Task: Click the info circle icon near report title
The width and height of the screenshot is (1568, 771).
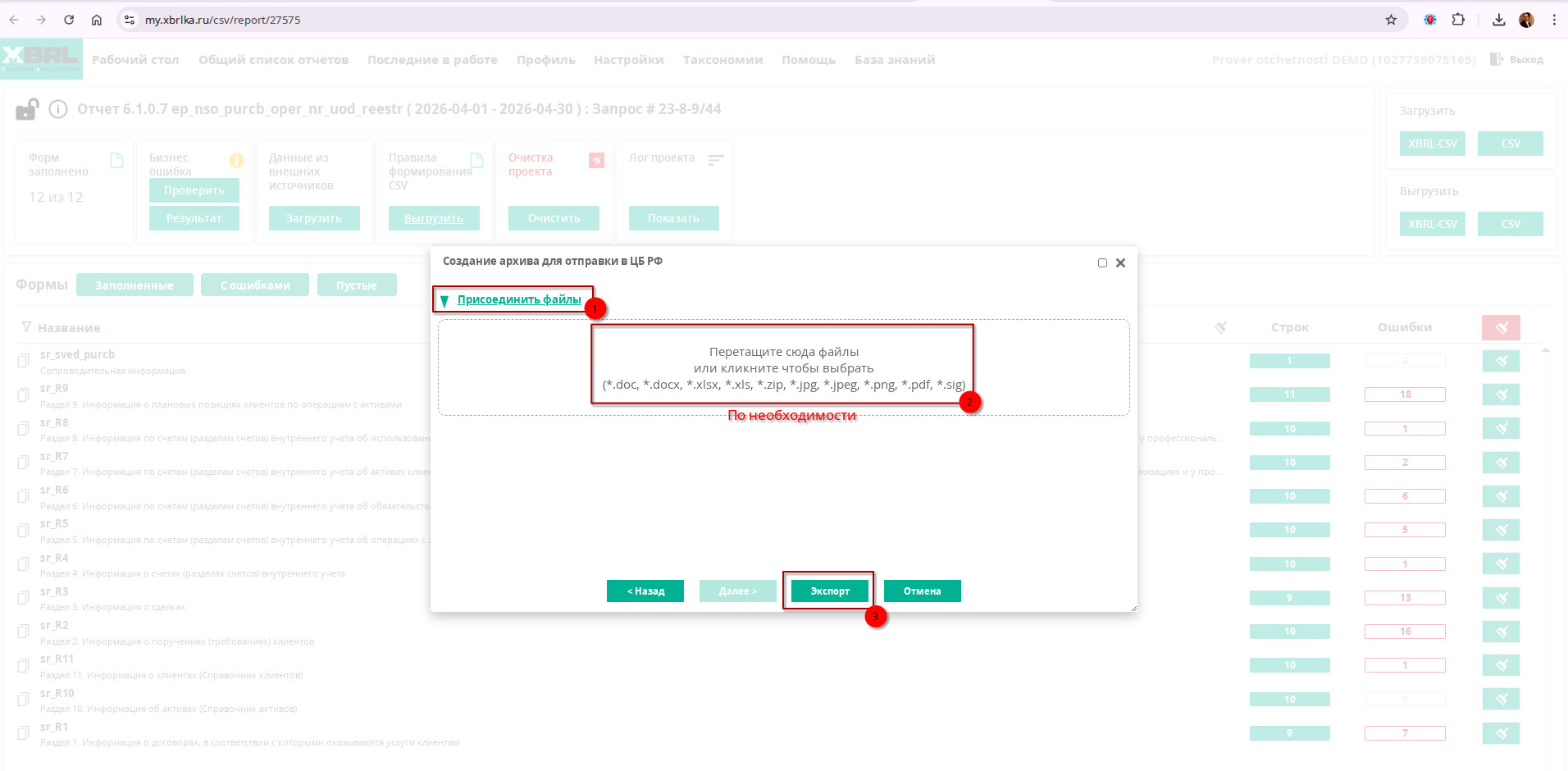Action: 58,109
